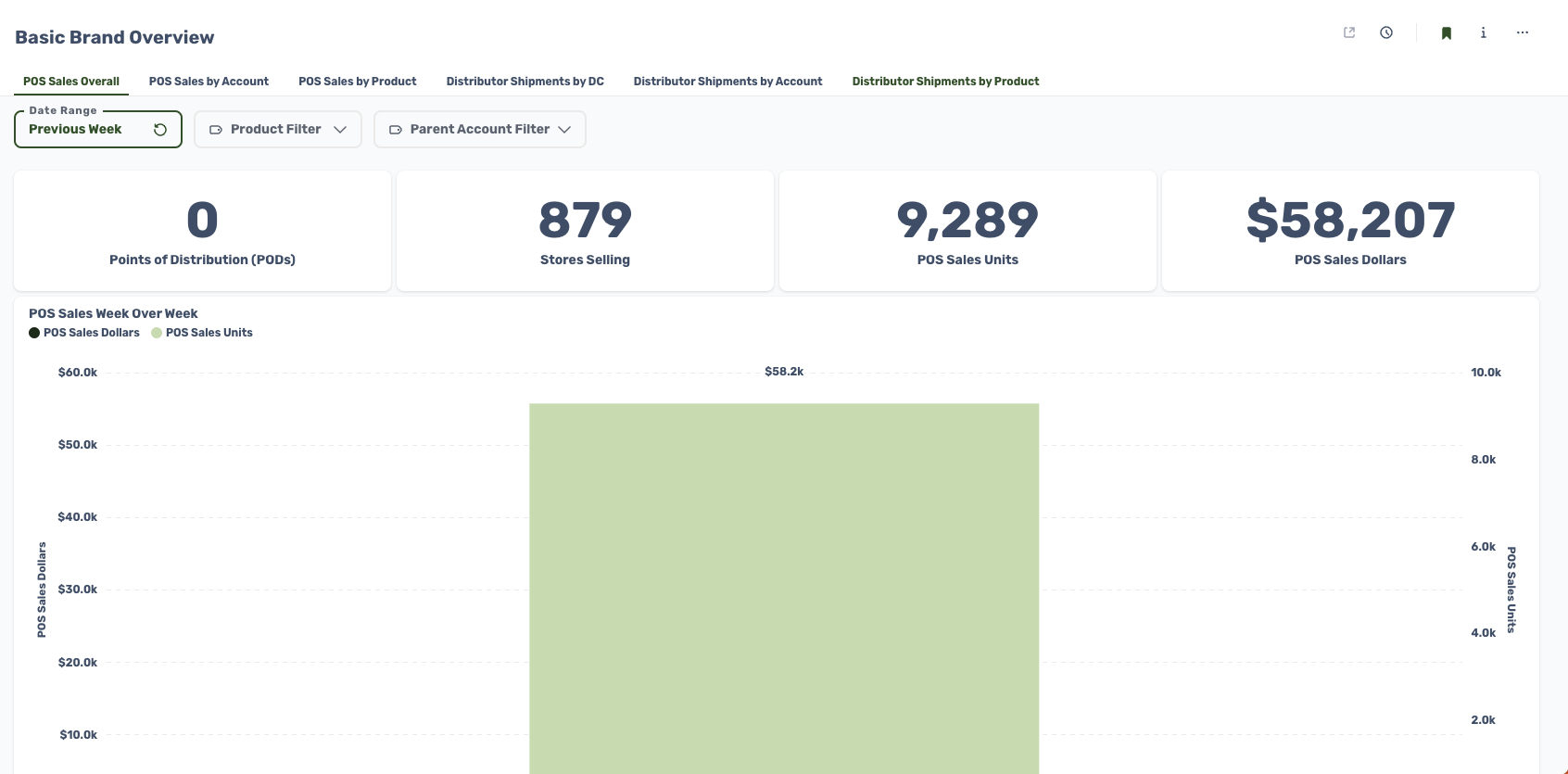Reset the Date Range with the refresh icon
1568x774 pixels.
click(x=160, y=130)
